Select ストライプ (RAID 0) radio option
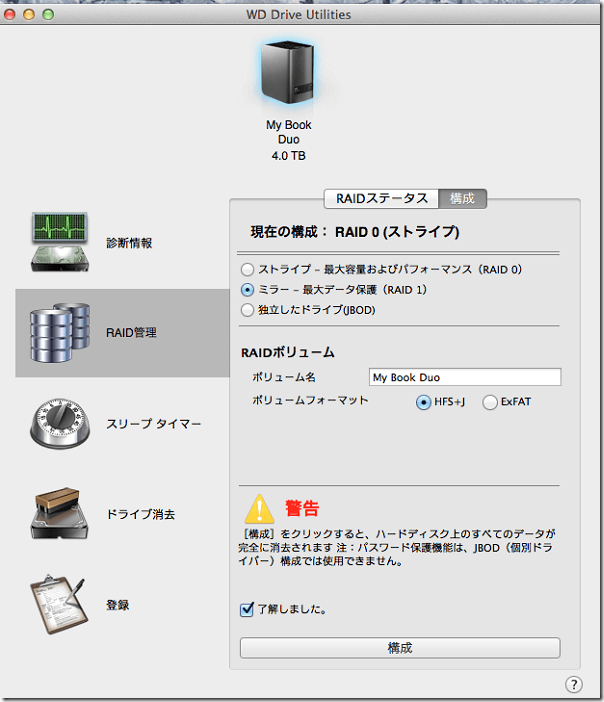Screen dimensions: 604x702 click(x=247, y=269)
